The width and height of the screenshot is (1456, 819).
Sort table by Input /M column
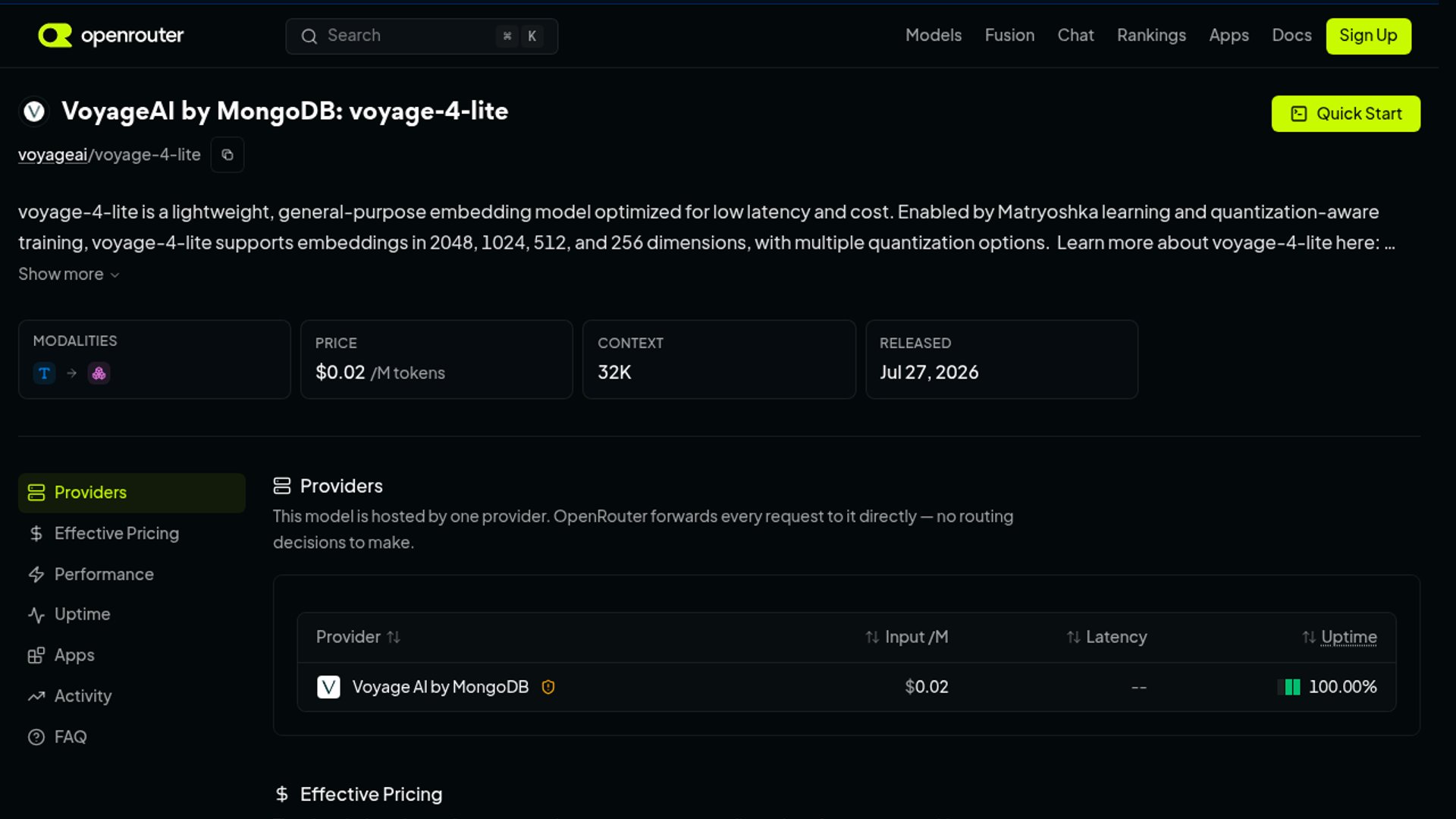(907, 637)
